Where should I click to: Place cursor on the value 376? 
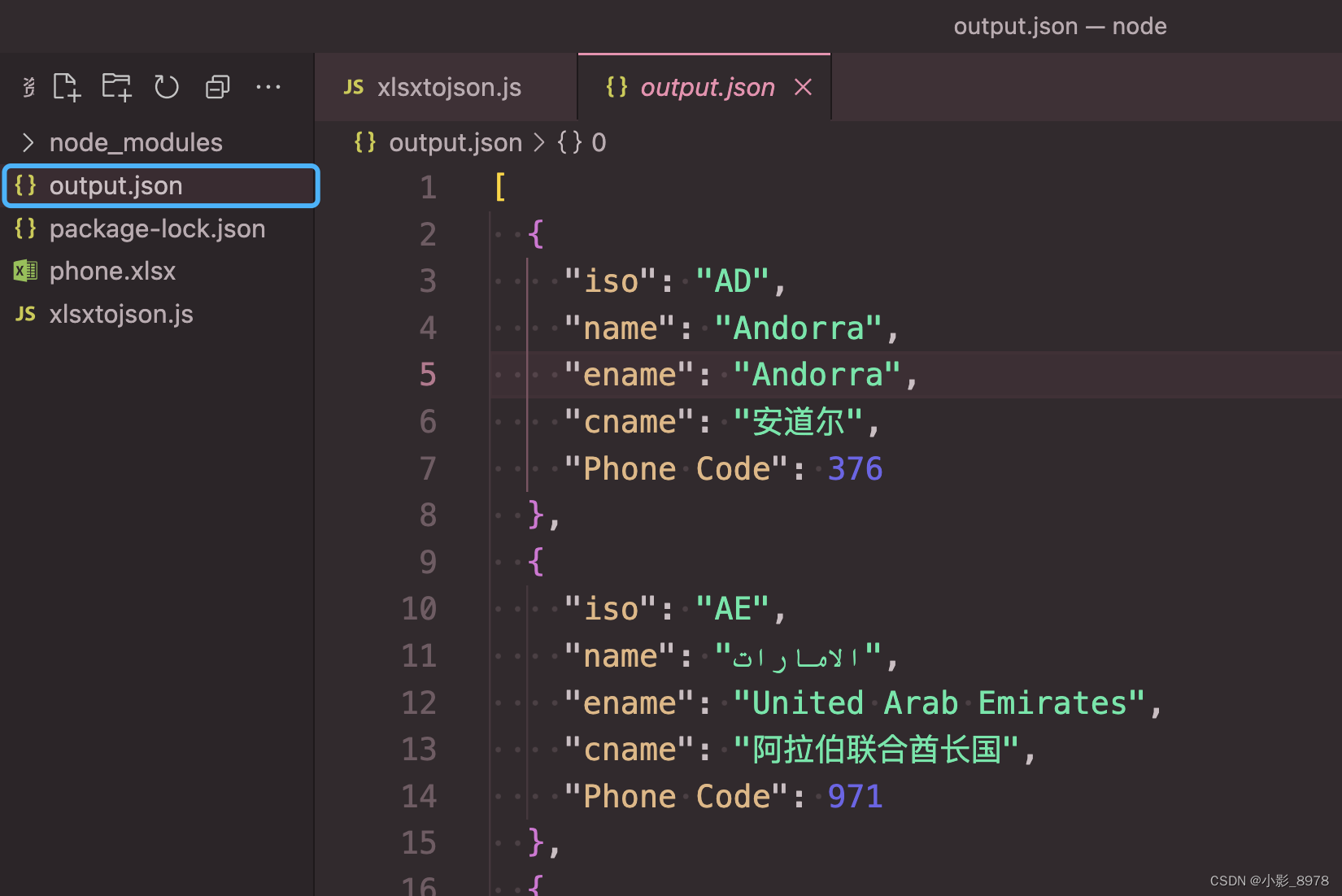[x=854, y=468]
